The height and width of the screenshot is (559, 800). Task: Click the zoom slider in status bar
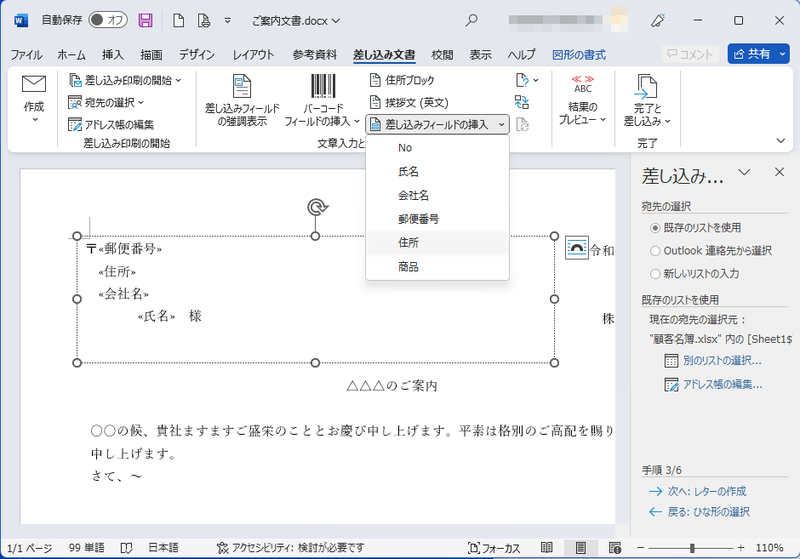coord(692,548)
